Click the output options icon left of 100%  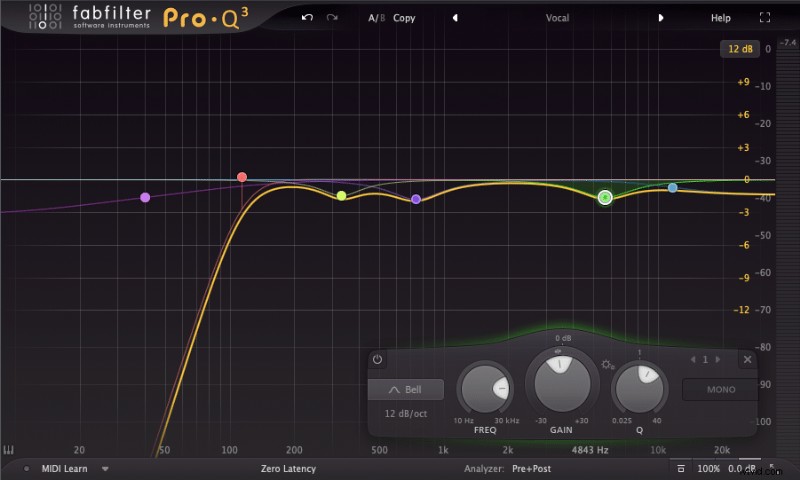[681, 468]
